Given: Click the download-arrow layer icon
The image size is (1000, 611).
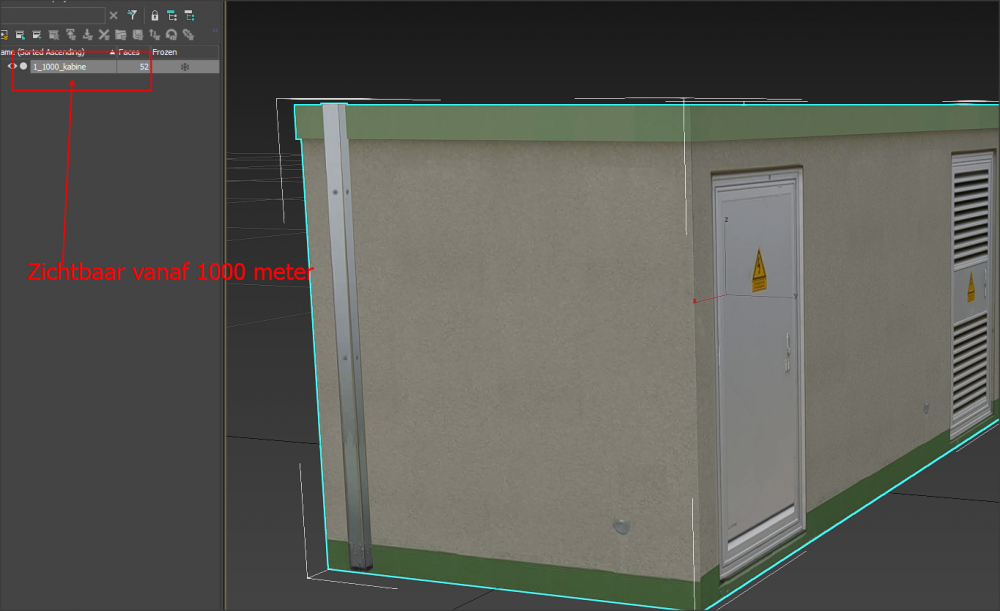Looking at the screenshot, I should (87, 34).
